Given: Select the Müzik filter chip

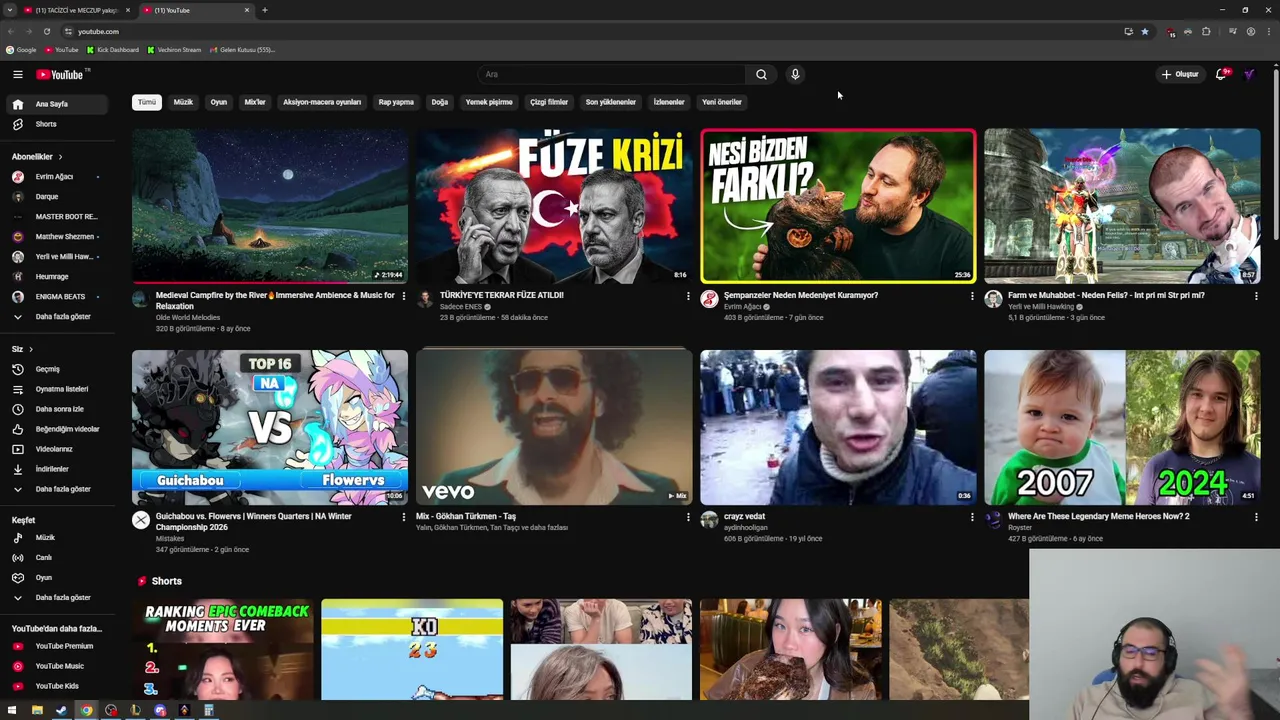Looking at the screenshot, I should point(183,102).
